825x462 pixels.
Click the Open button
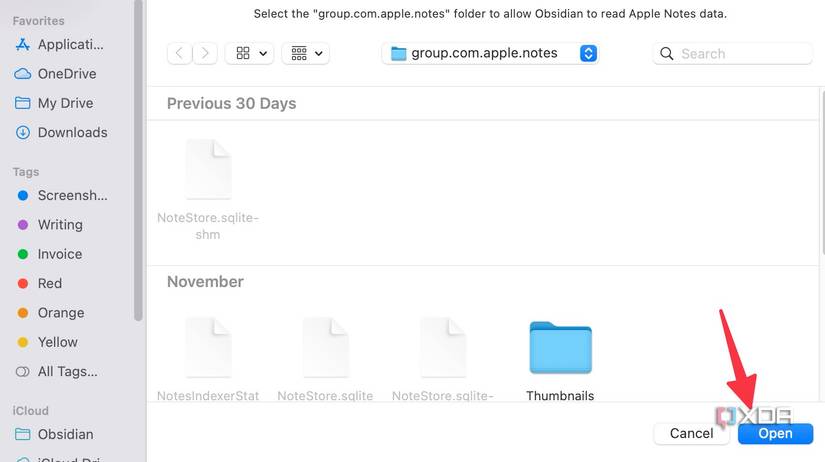(x=776, y=434)
